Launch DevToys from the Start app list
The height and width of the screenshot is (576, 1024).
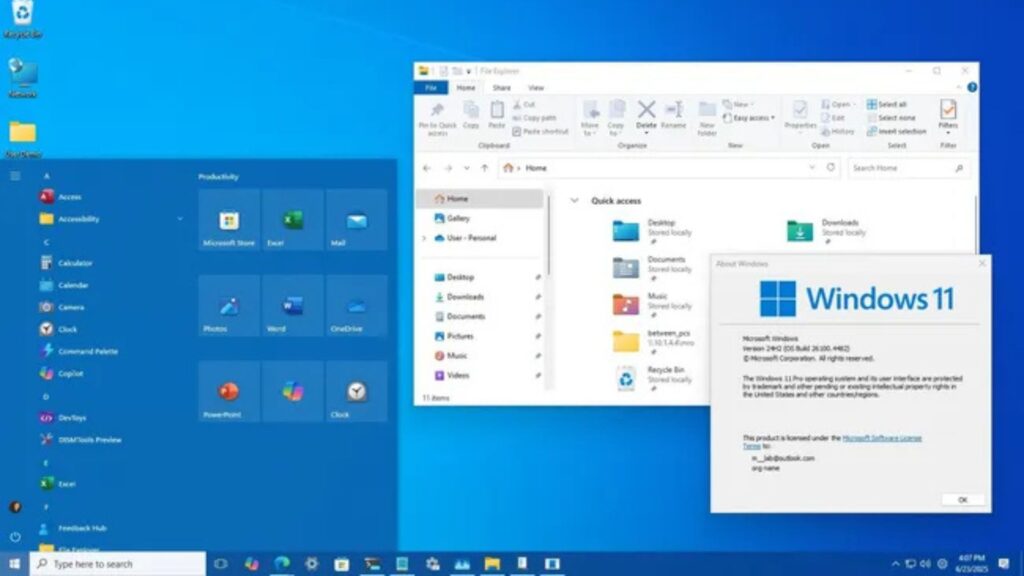tap(72, 418)
